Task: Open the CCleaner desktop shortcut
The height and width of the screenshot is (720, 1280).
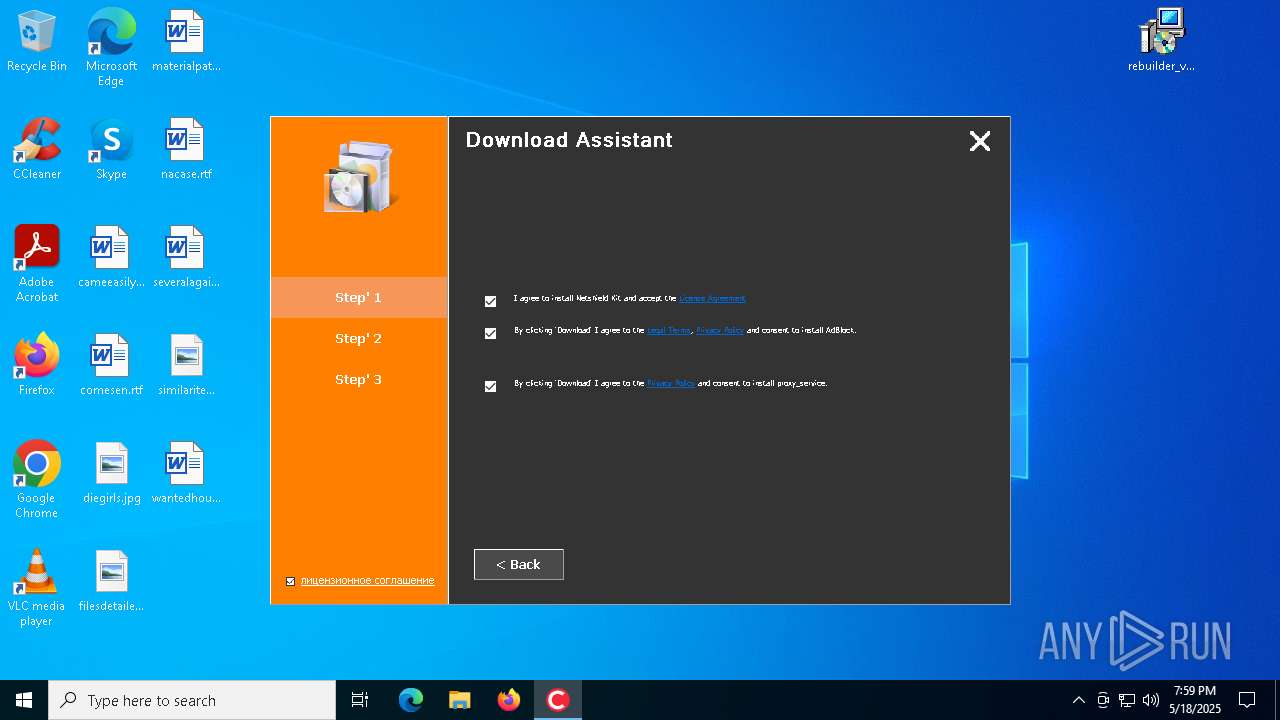Action: click(x=37, y=150)
